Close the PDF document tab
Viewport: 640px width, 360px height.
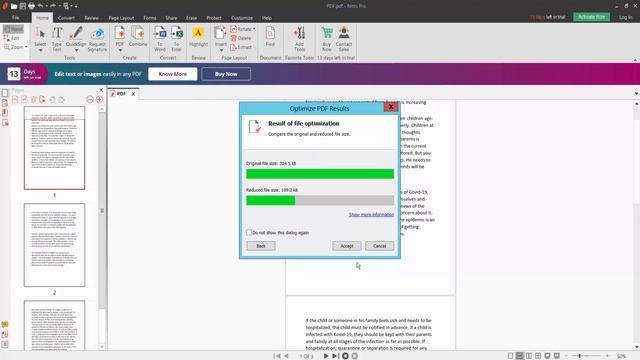pyautogui.click(x=133, y=94)
